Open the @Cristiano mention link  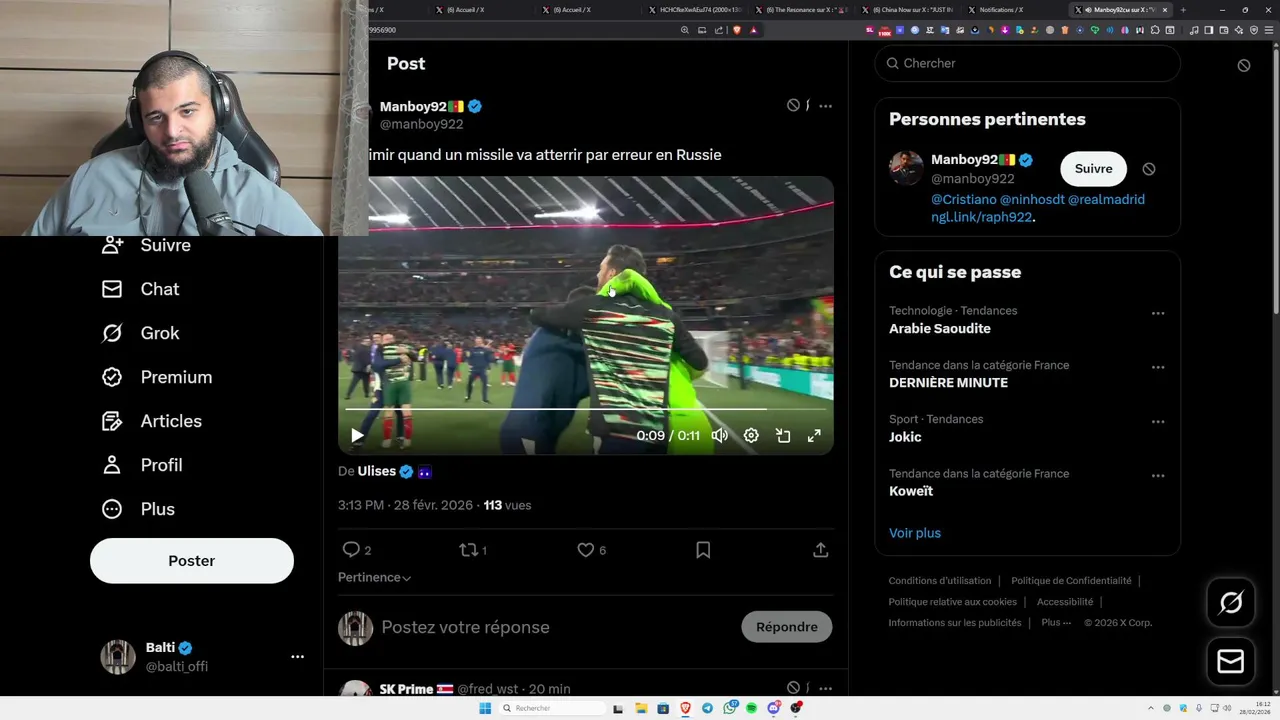(964, 199)
